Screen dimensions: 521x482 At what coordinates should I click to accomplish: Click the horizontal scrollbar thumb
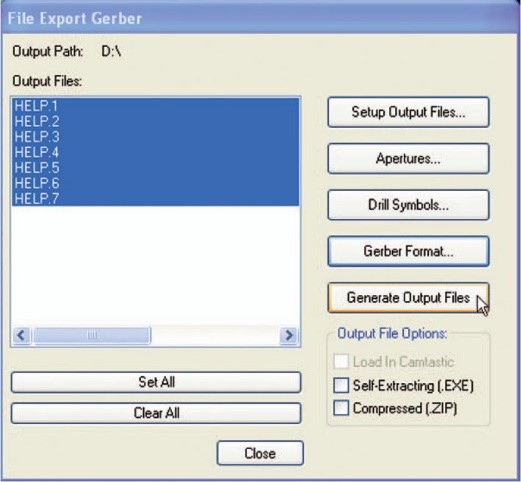[x=92, y=335]
